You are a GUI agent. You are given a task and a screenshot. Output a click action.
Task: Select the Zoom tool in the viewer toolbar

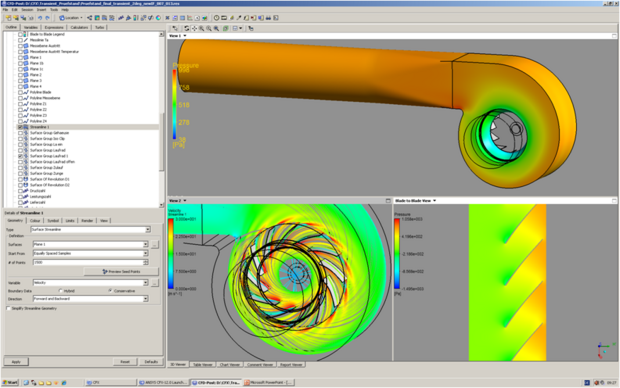click(x=201, y=28)
